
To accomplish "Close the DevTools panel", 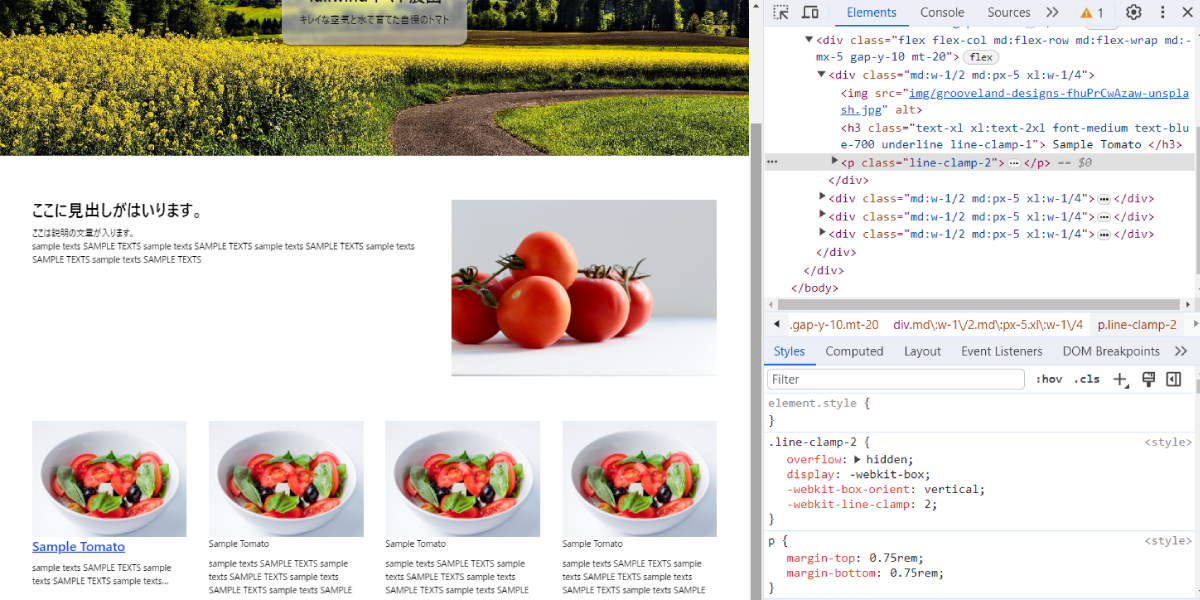I will [x=1189, y=13].
